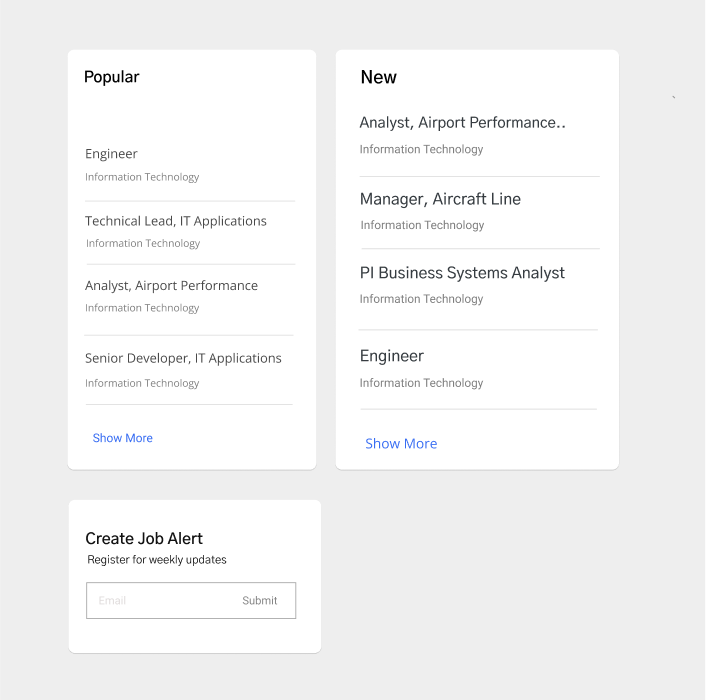Open Manager, Aircraft Line job
The width and height of the screenshot is (706, 700).
[440, 199]
